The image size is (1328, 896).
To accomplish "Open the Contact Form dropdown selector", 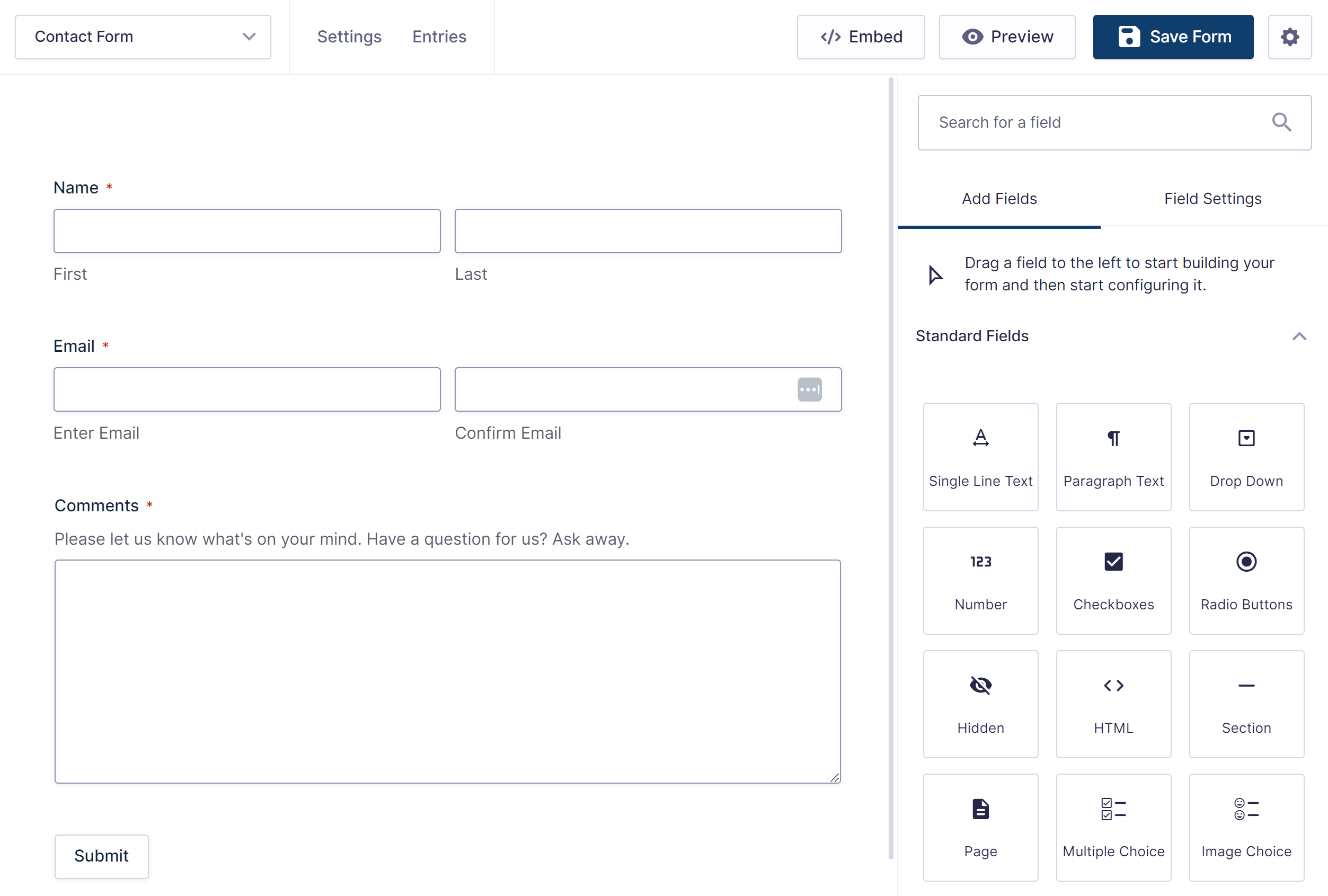I will click(x=143, y=37).
